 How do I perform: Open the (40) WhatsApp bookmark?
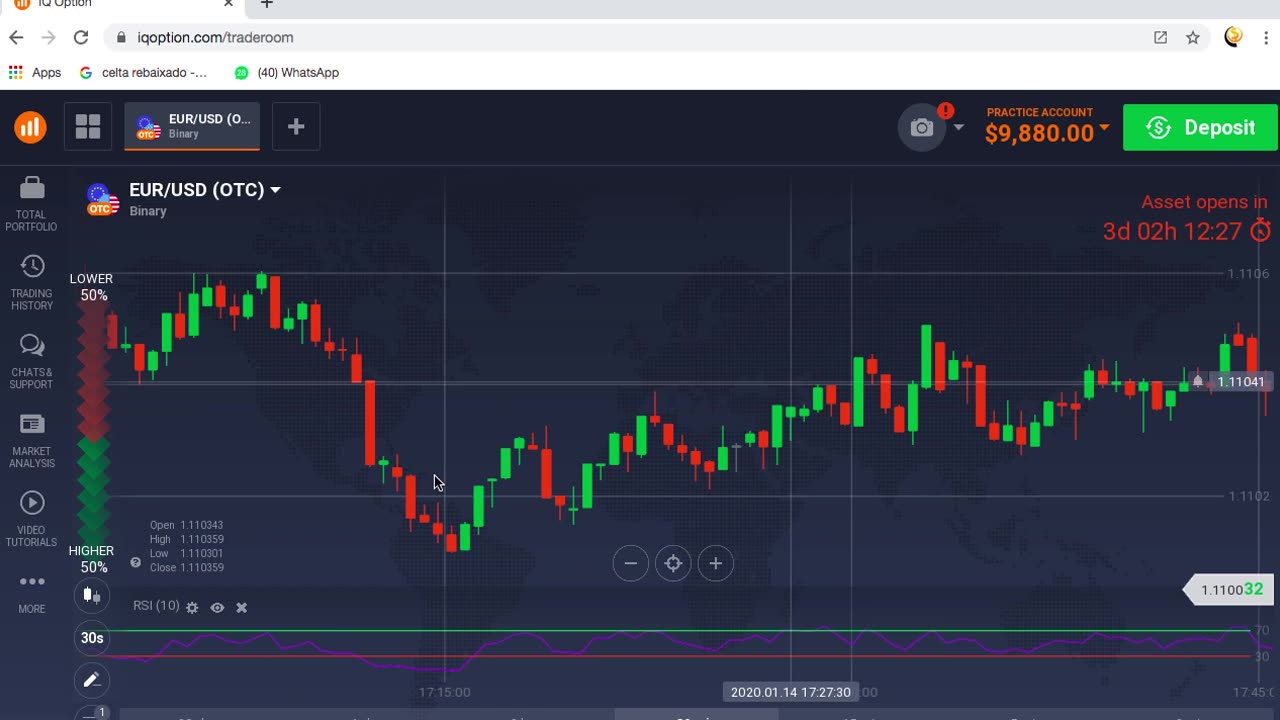[x=287, y=72]
